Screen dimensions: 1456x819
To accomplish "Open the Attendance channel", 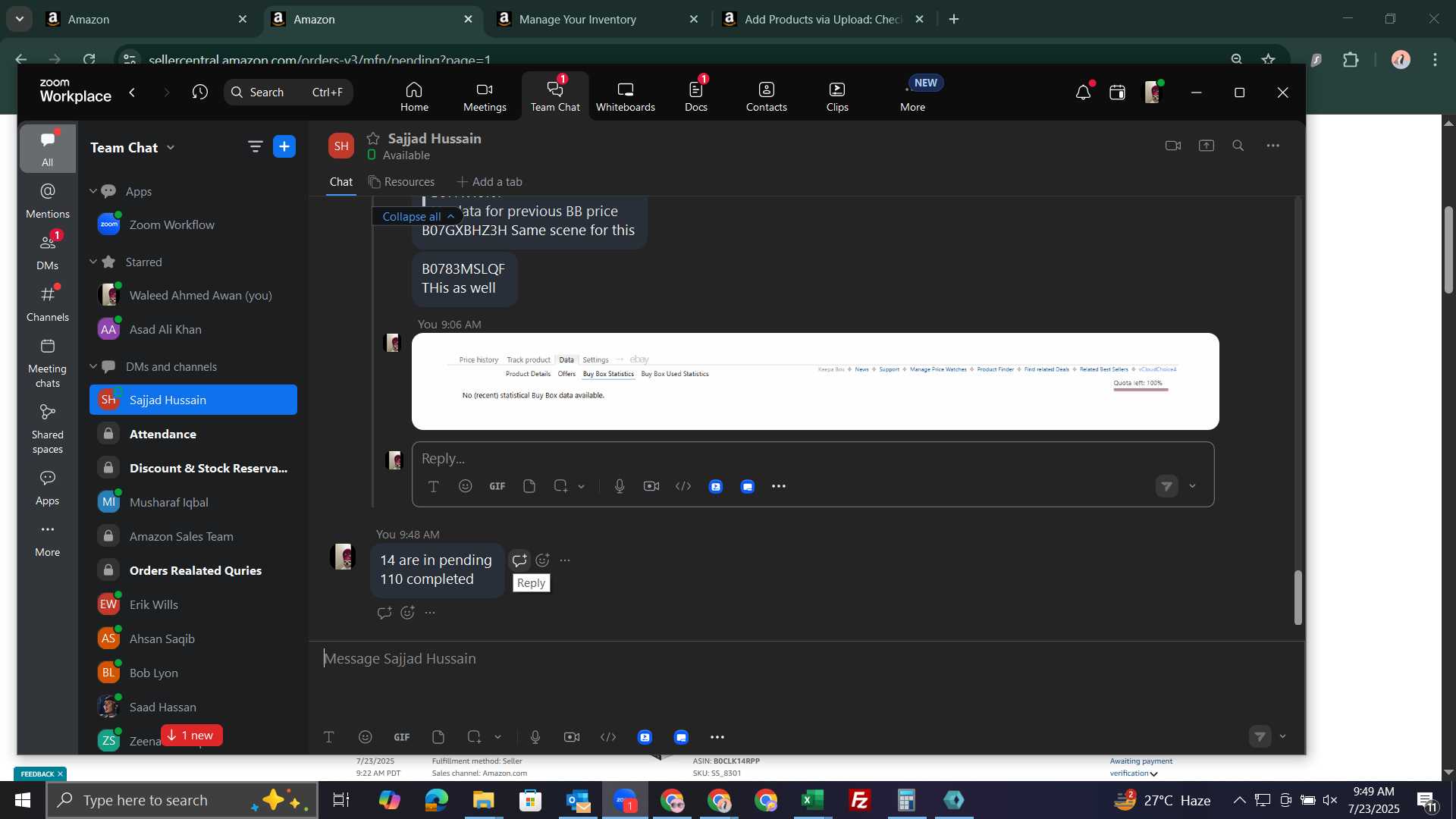I will (x=193, y=434).
